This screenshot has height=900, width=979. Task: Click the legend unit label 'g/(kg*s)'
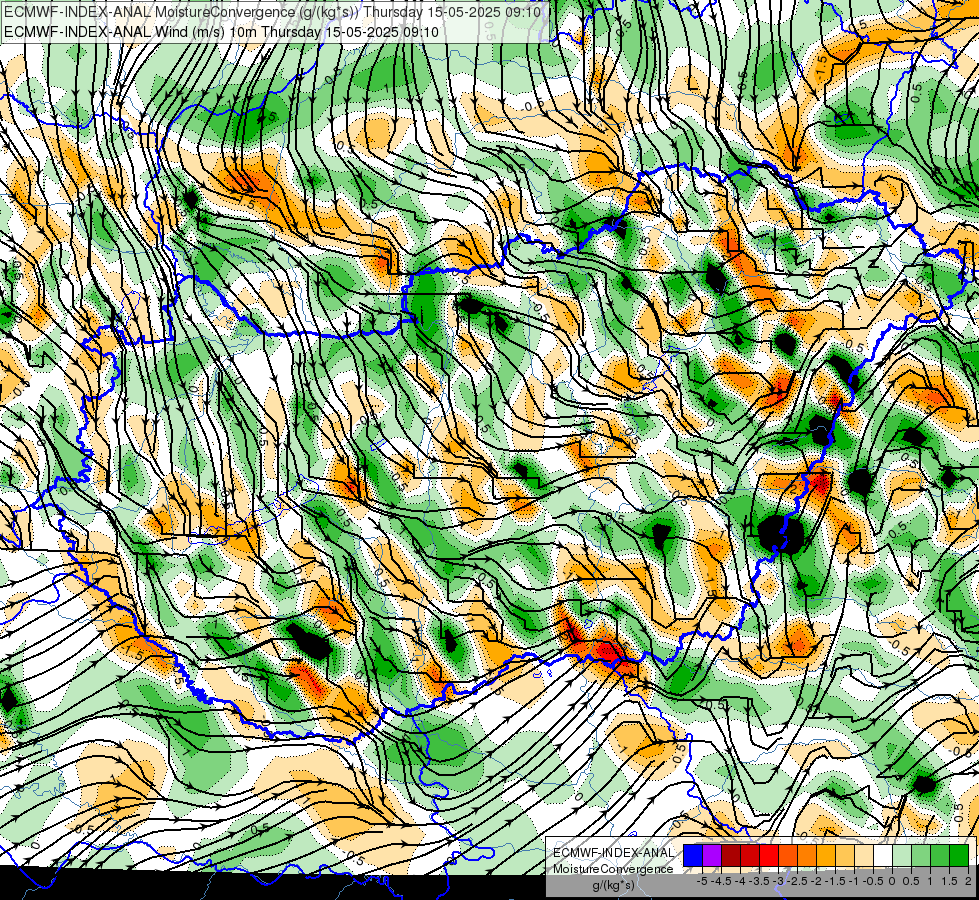pyautogui.click(x=614, y=884)
